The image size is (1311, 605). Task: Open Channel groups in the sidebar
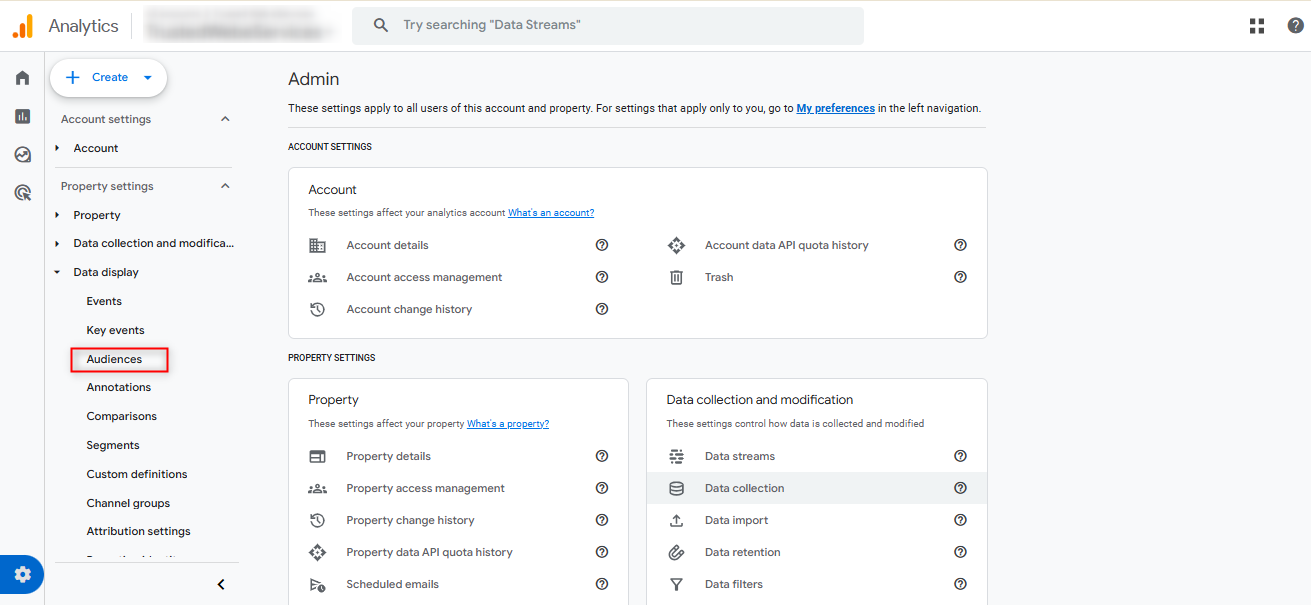(x=128, y=503)
